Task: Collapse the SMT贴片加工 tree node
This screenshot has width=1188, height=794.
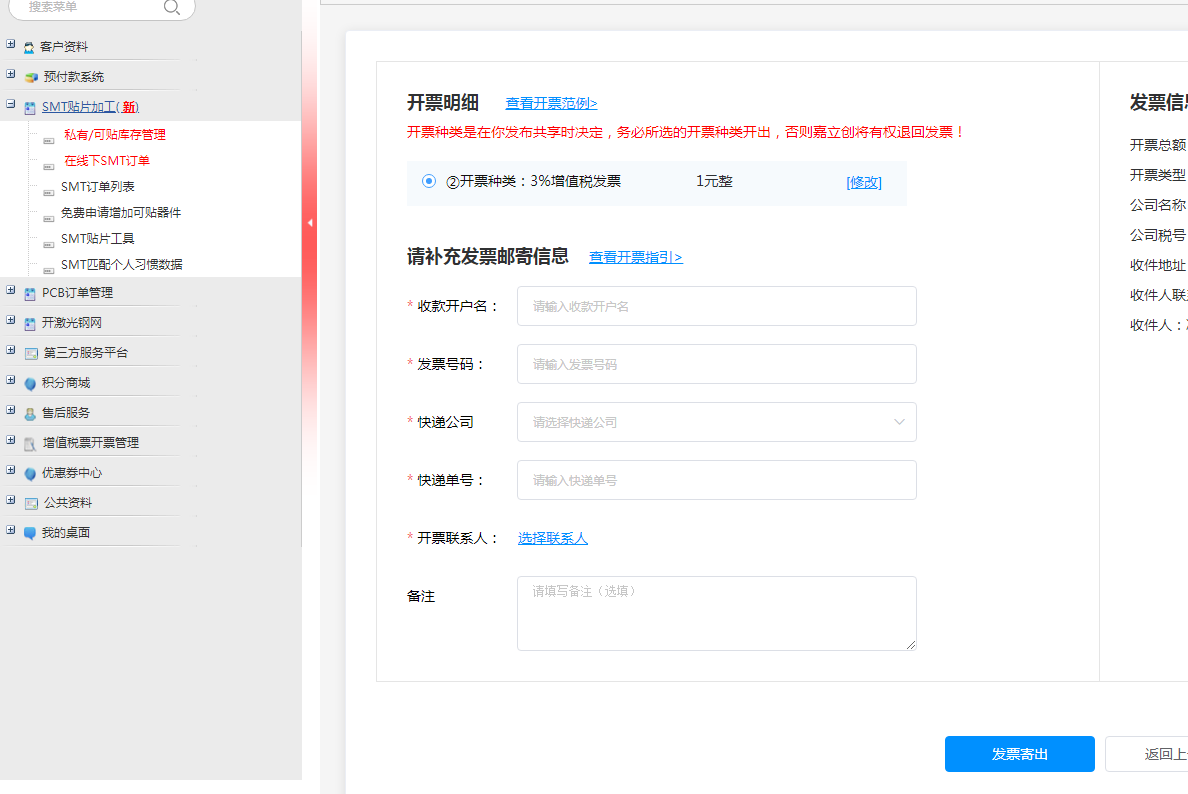Action: (11, 105)
